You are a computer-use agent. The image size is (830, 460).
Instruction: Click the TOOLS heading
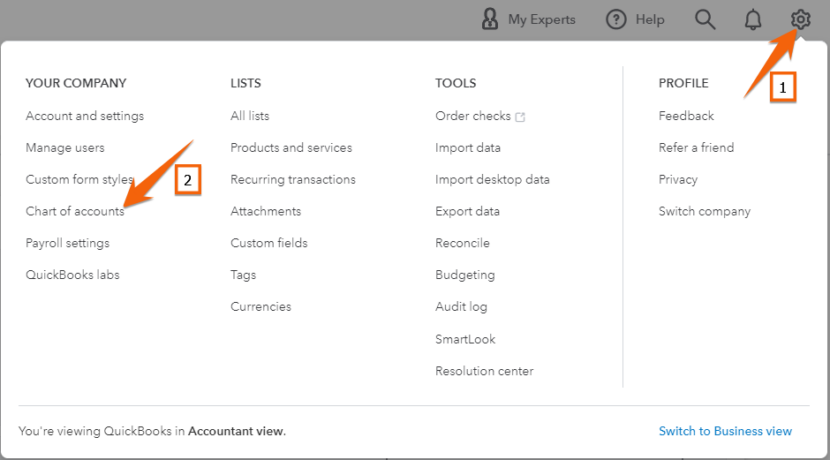point(456,83)
